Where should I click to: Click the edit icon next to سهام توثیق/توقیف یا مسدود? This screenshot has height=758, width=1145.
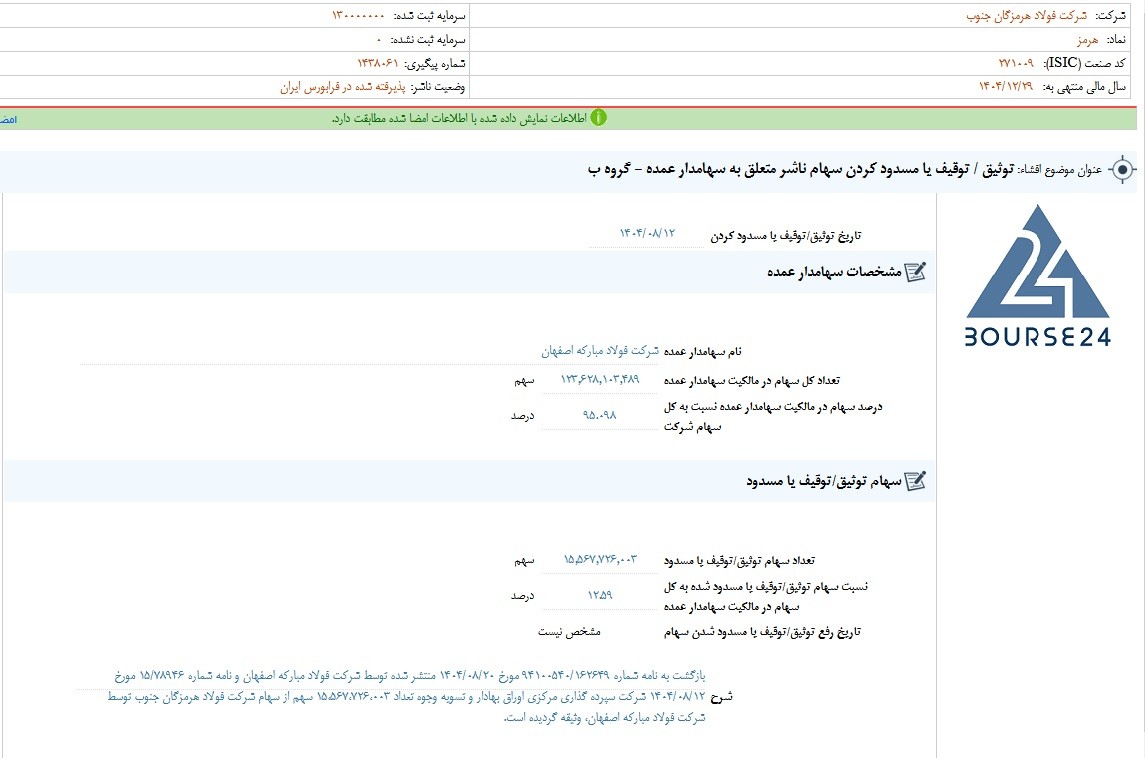[x=915, y=481]
